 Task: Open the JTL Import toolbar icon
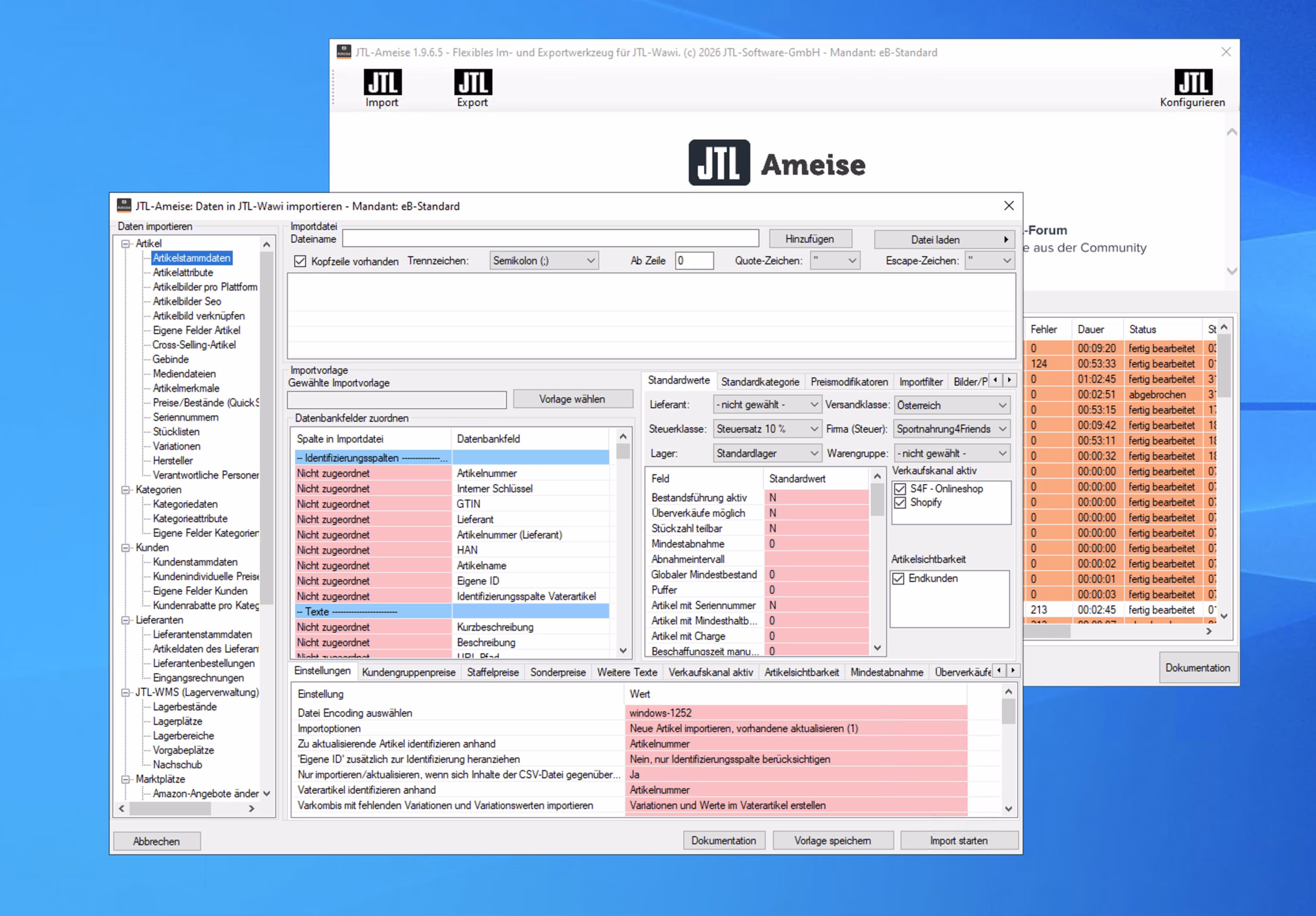(382, 88)
